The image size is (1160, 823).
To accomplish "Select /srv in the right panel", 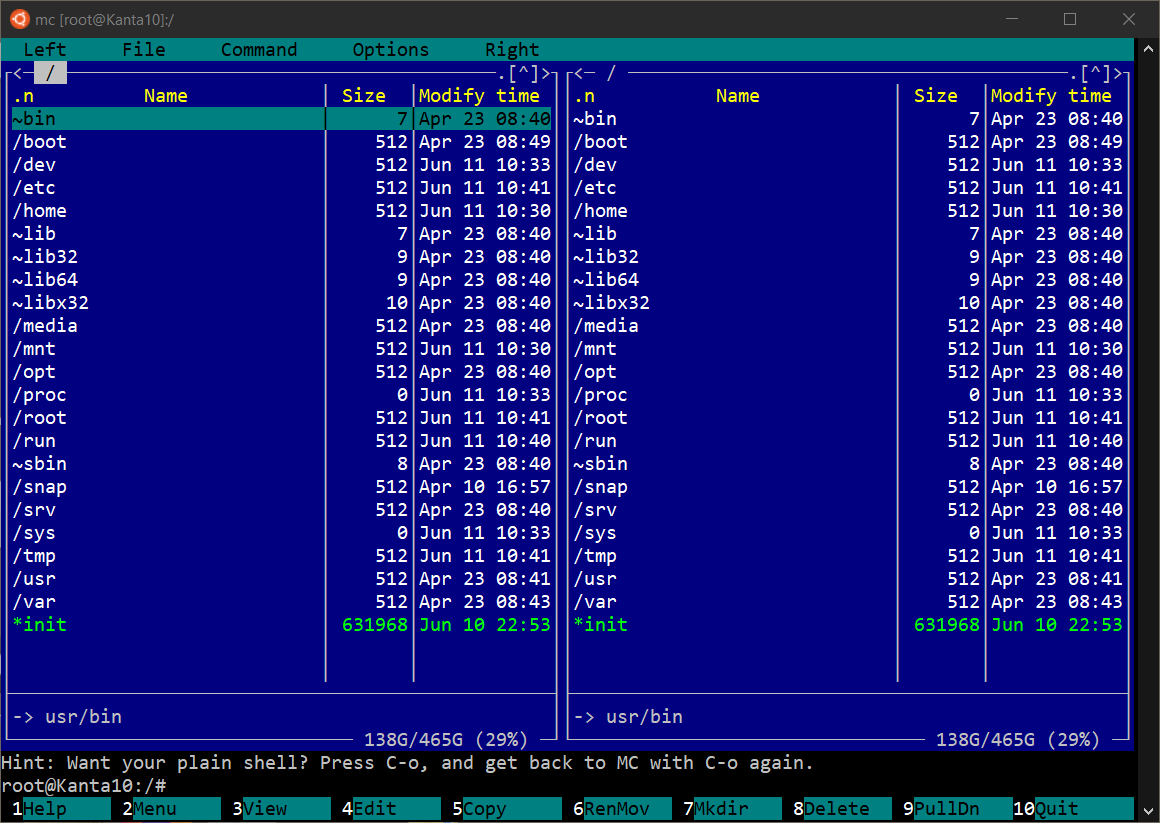I will (849, 510).
